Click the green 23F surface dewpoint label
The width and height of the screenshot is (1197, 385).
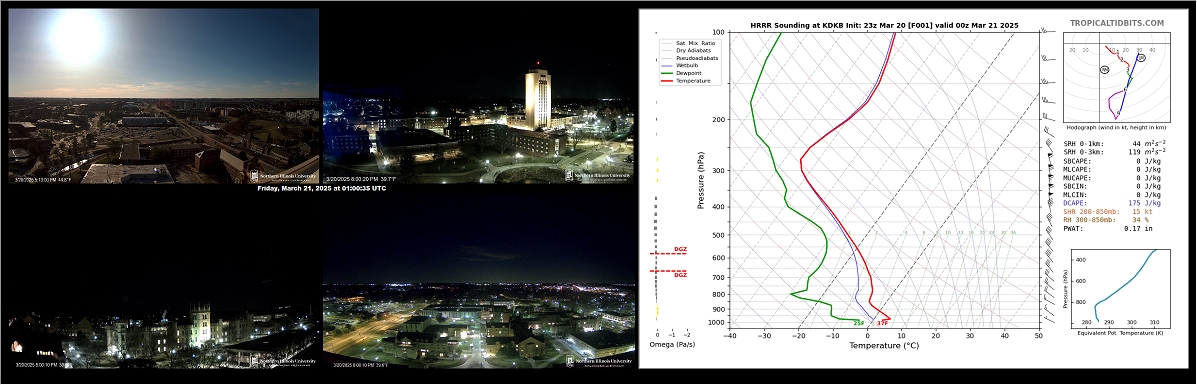859,323
